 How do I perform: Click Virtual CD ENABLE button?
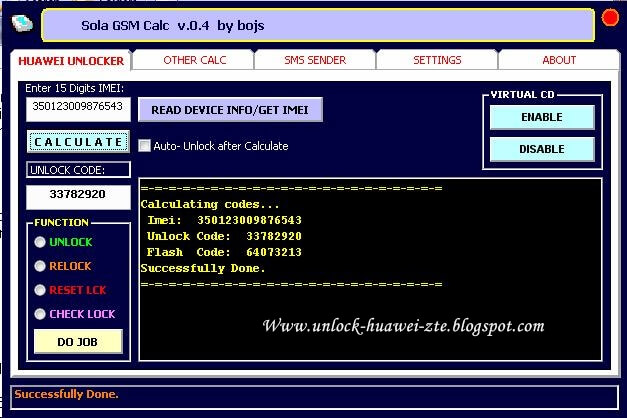(542, 117)
